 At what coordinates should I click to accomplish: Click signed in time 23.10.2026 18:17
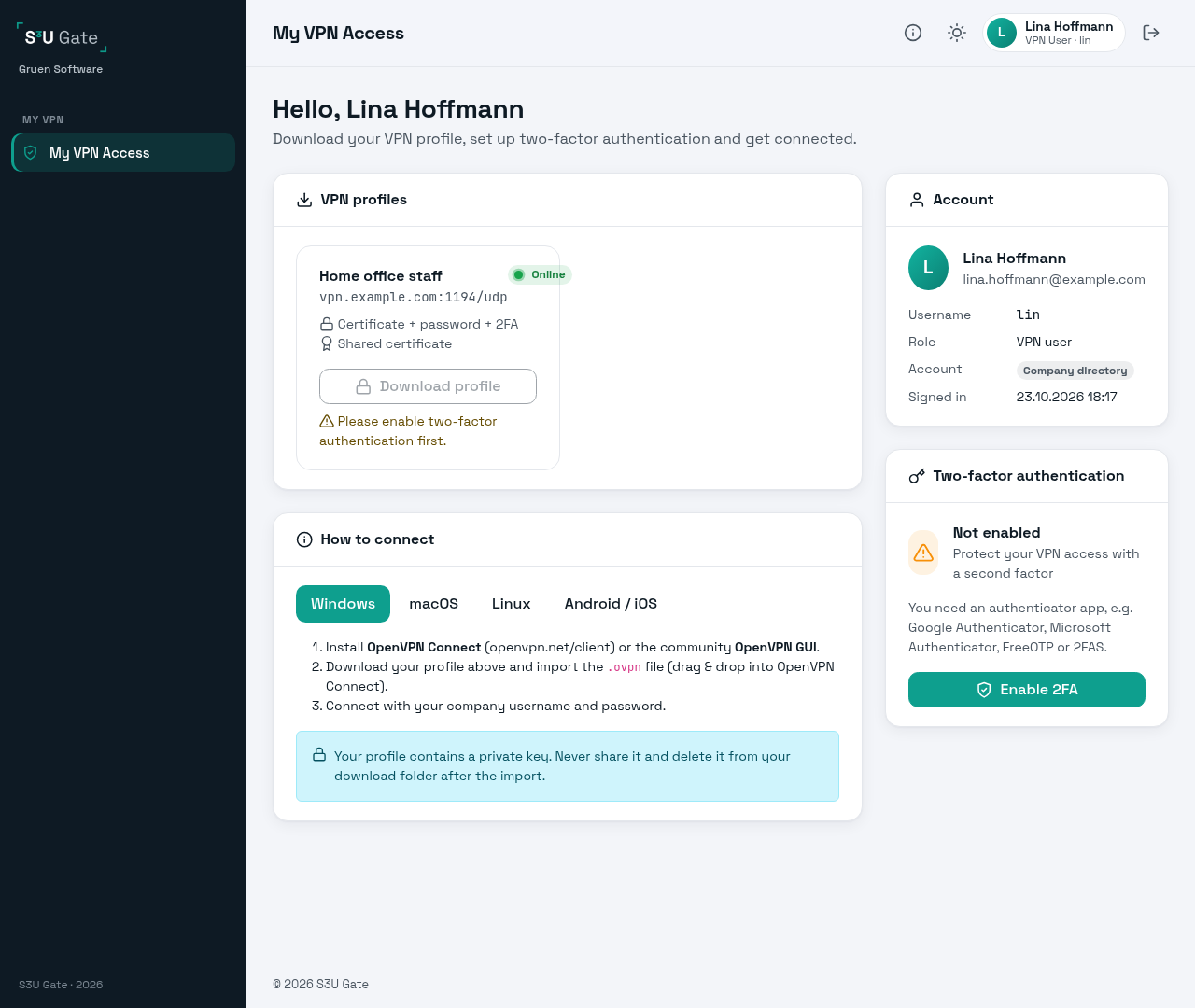pyautogui.click(x=1066, y=397)
